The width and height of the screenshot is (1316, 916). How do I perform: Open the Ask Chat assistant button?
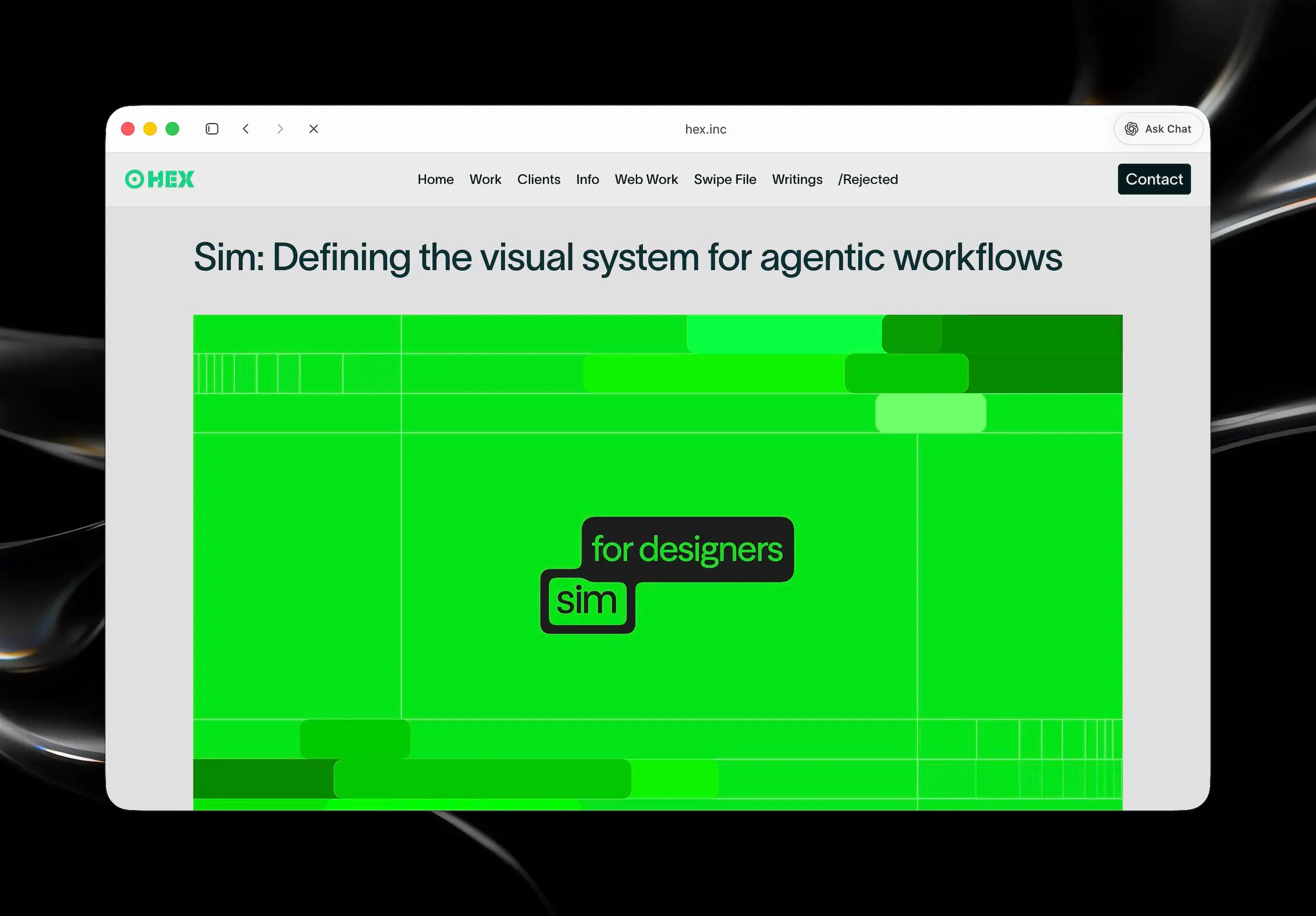[1158, 129]
